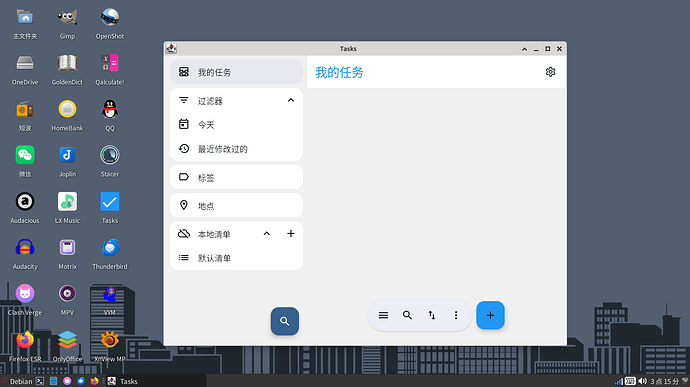
Task: Open the sort arrows option
Action: tap(432, 315)
